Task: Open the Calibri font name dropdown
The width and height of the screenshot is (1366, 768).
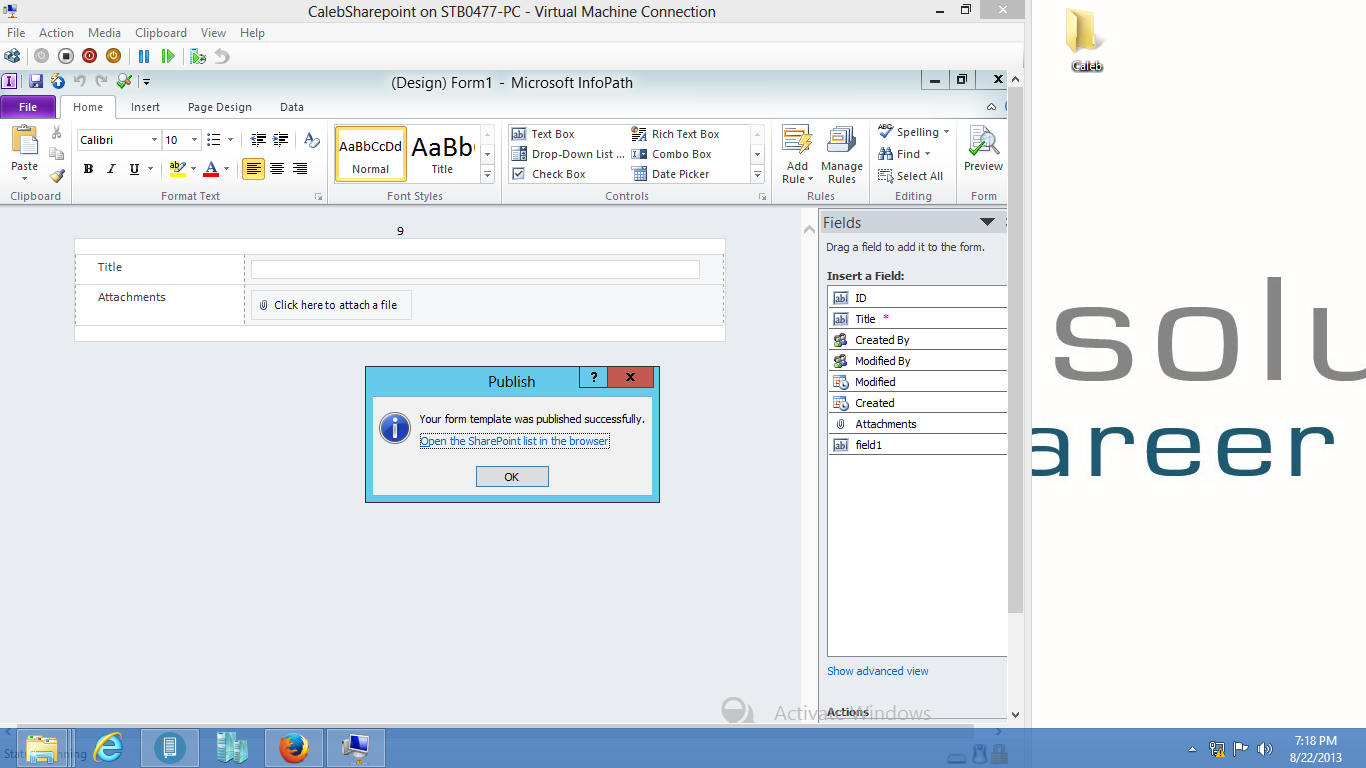Action: click(x=154, y=140)
